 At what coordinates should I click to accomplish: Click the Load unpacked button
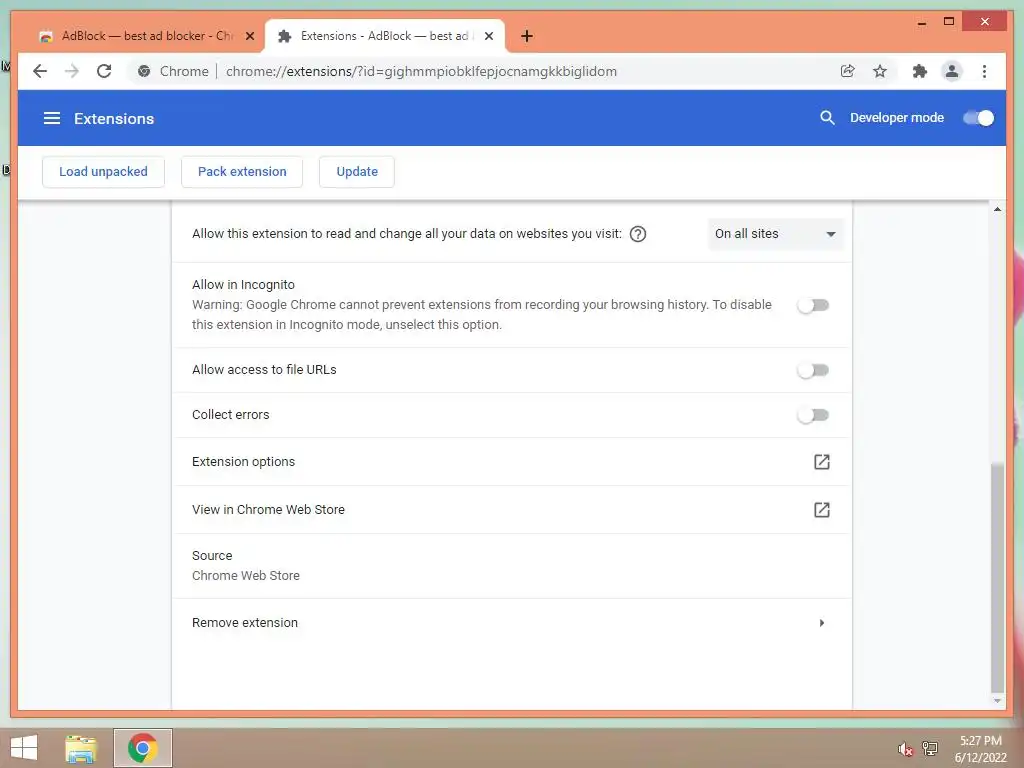[x=103, y=172]
